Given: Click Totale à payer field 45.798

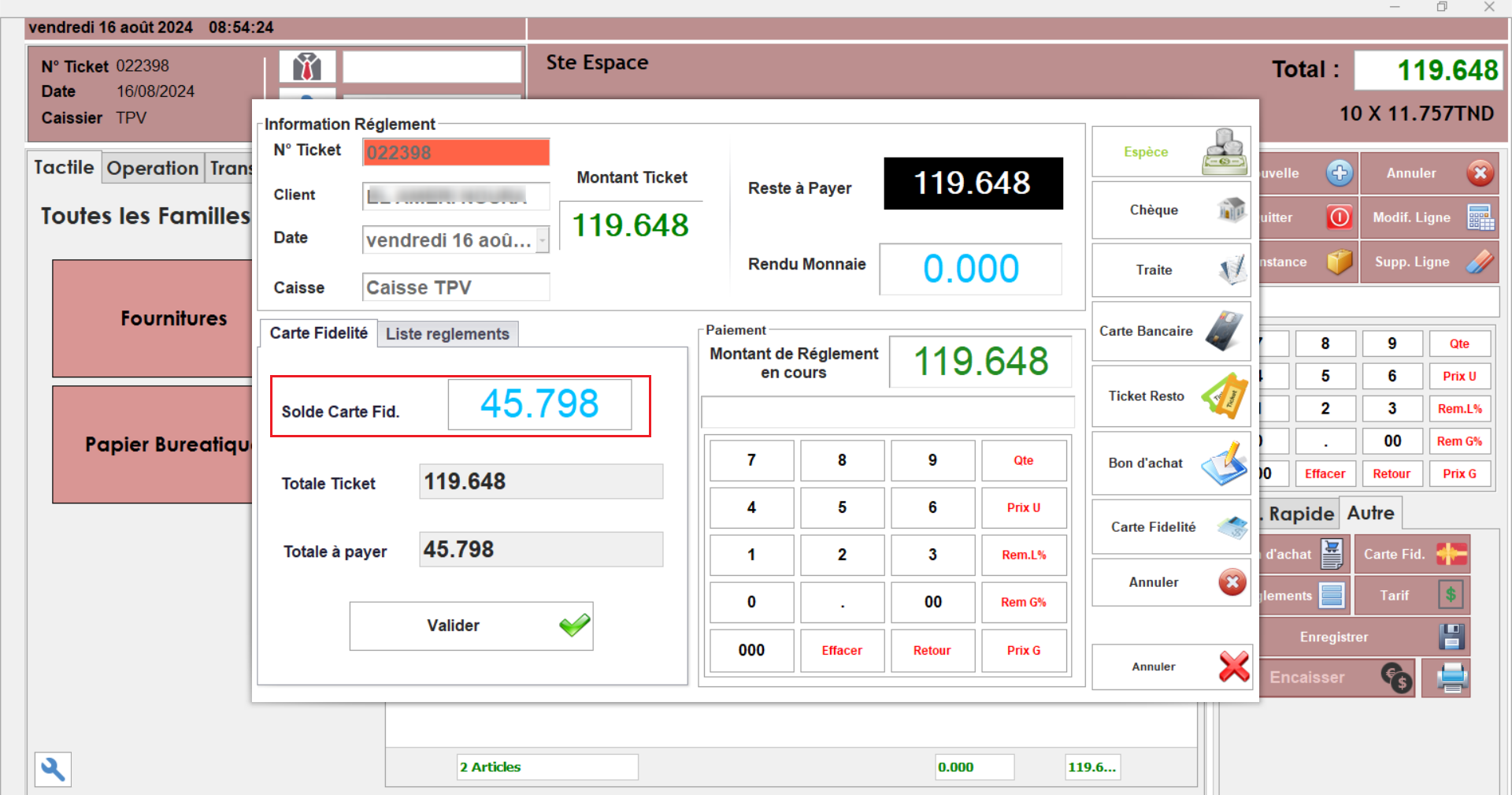Looking at the screenshot, I should pos(541,549).
